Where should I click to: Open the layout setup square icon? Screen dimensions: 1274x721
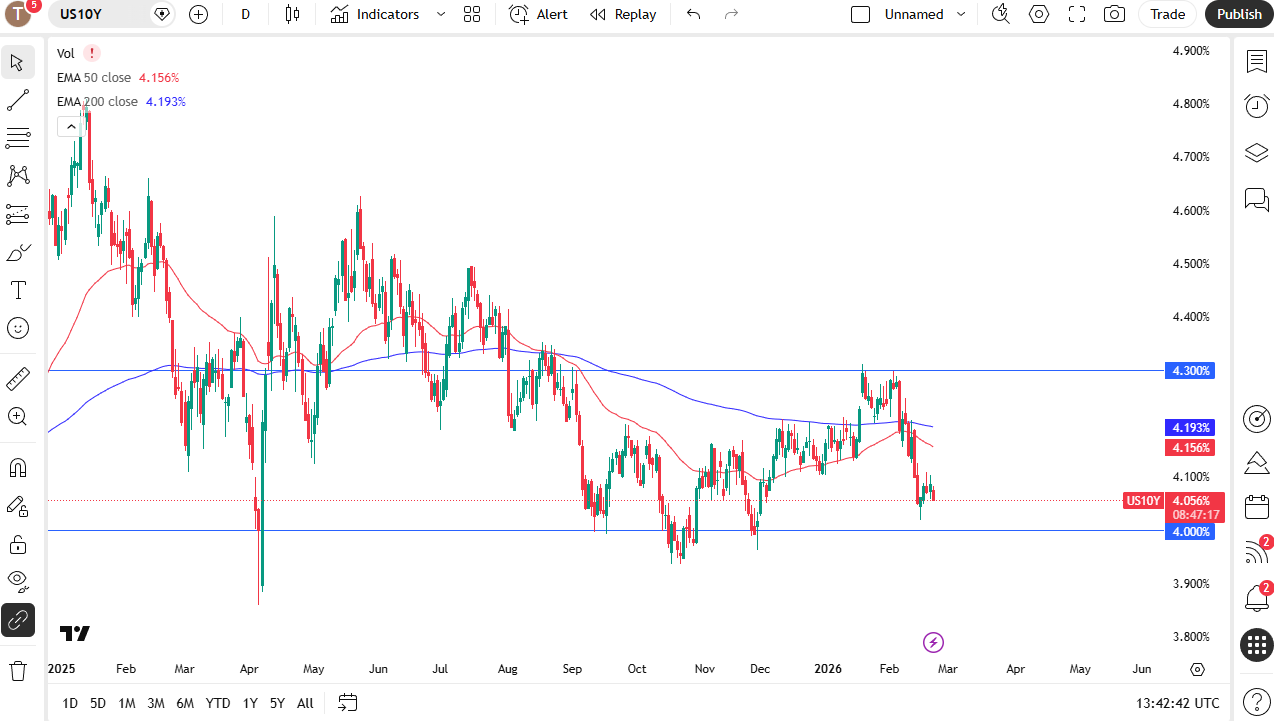click(860, 14)
